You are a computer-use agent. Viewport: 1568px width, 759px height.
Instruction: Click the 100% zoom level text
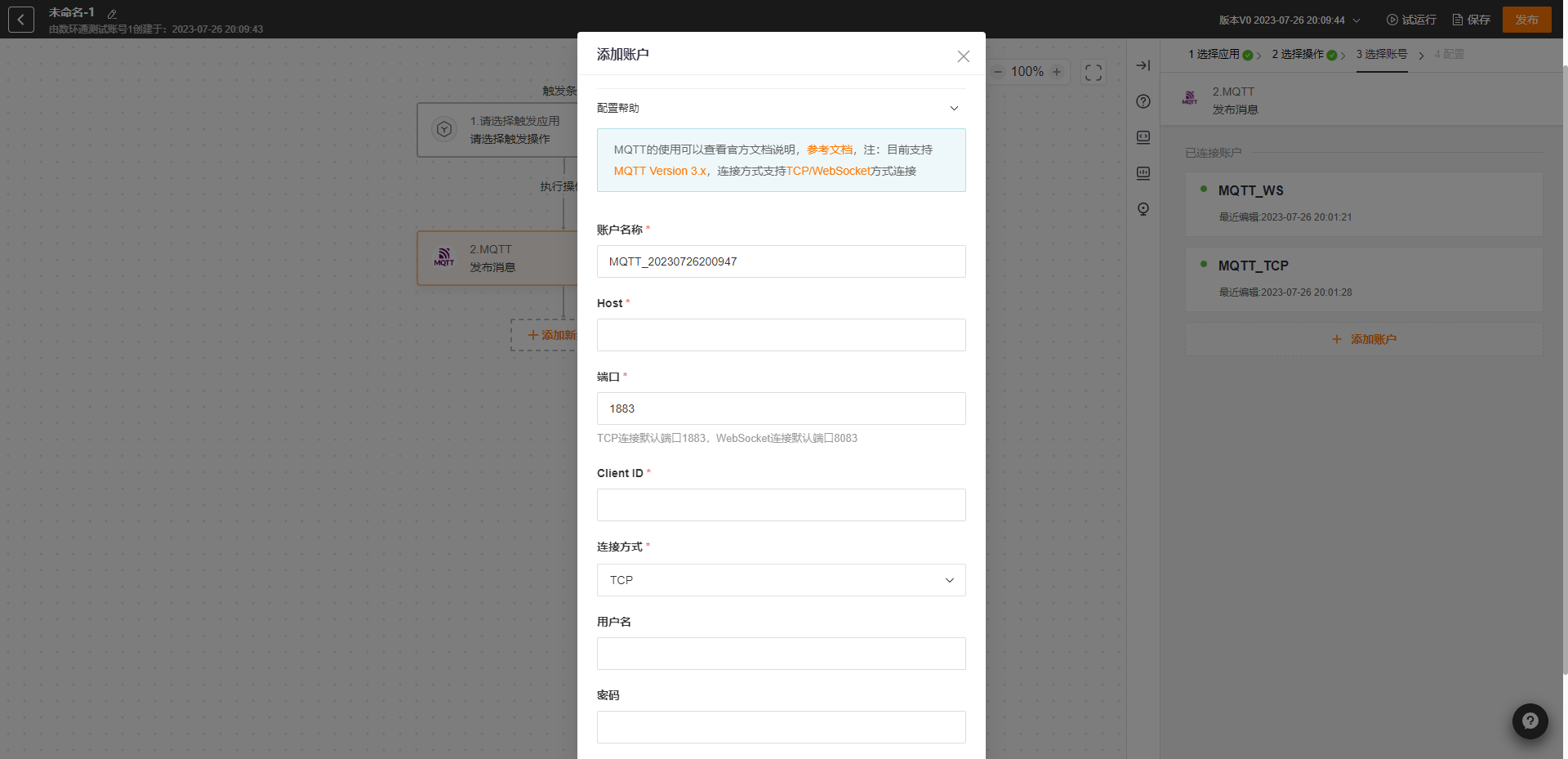pyautogui.click(x=1027, y=72)
